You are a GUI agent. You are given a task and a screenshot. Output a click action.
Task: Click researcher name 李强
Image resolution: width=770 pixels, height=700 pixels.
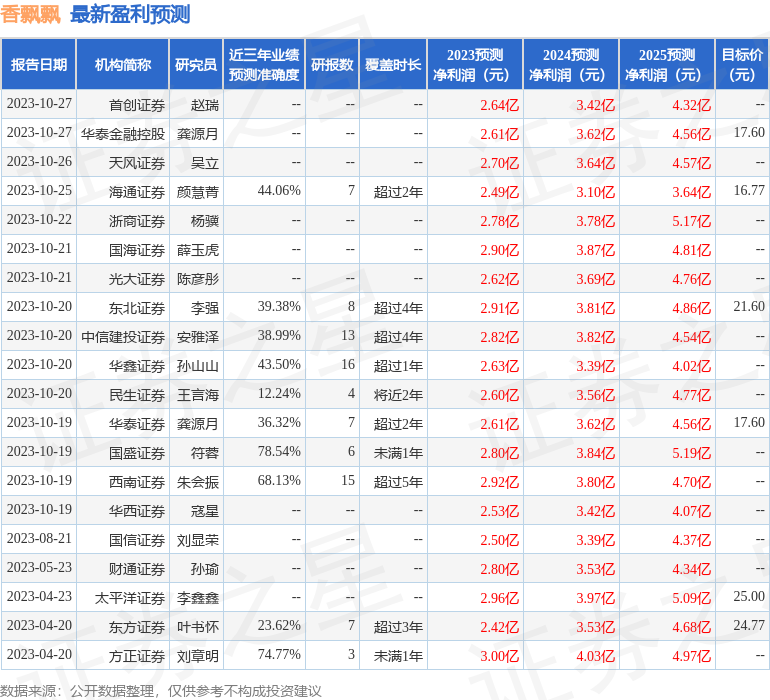pyautogui.click(x=205, y=308)
